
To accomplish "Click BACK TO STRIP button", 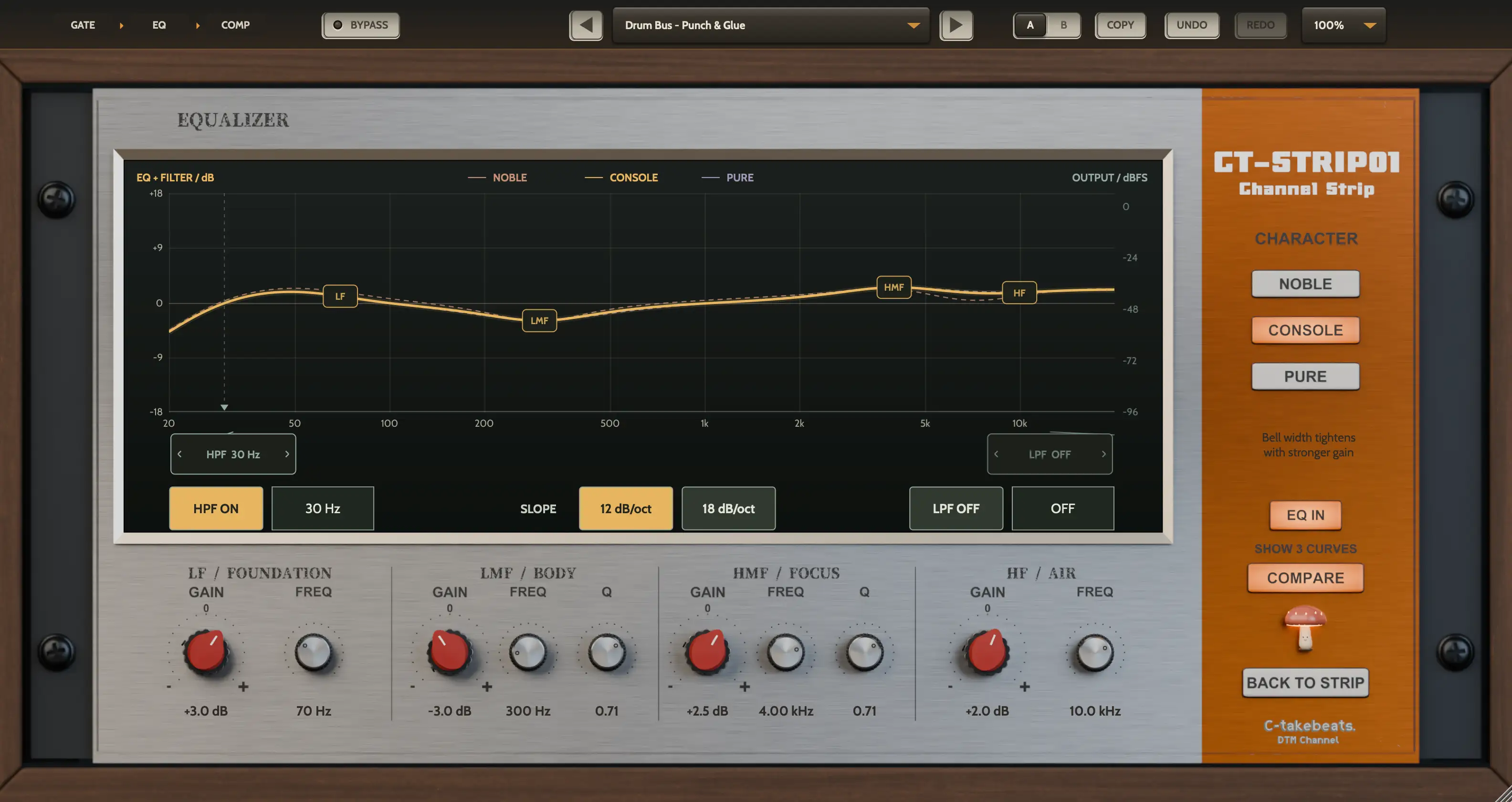I will click(1305, 683).
